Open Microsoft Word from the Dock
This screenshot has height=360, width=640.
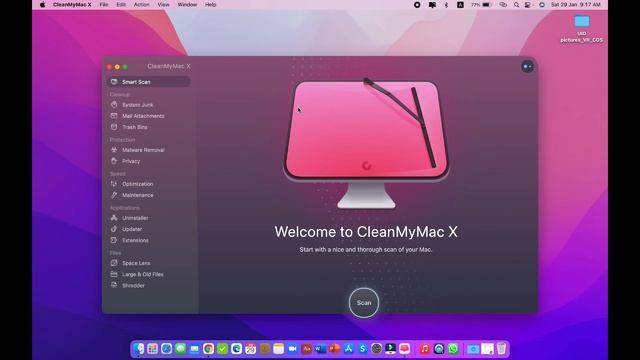click(x=320, y=349)
